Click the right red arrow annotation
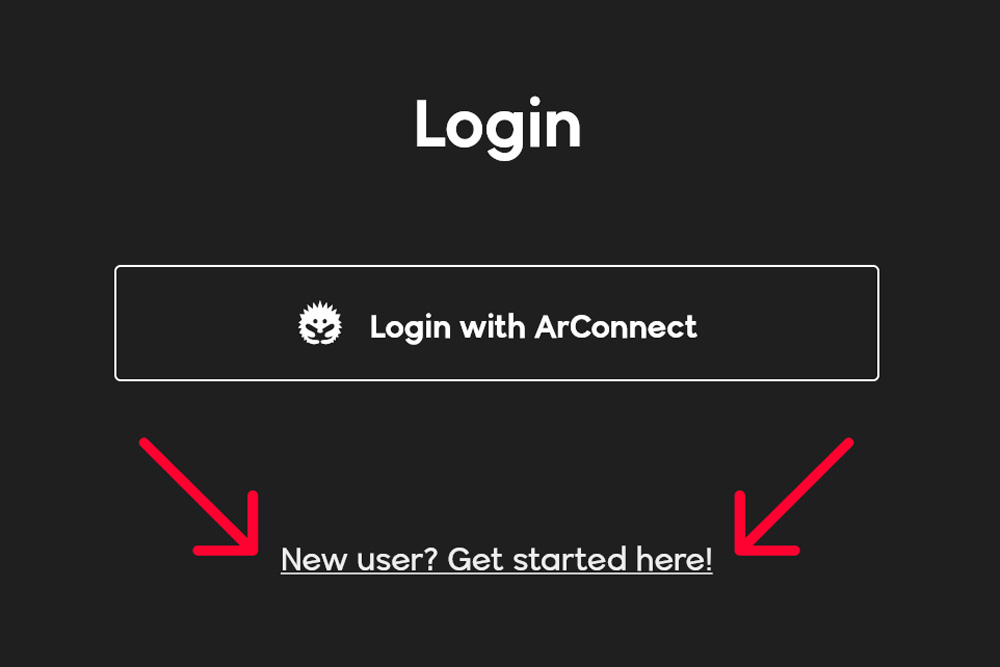 pos(794,497)
